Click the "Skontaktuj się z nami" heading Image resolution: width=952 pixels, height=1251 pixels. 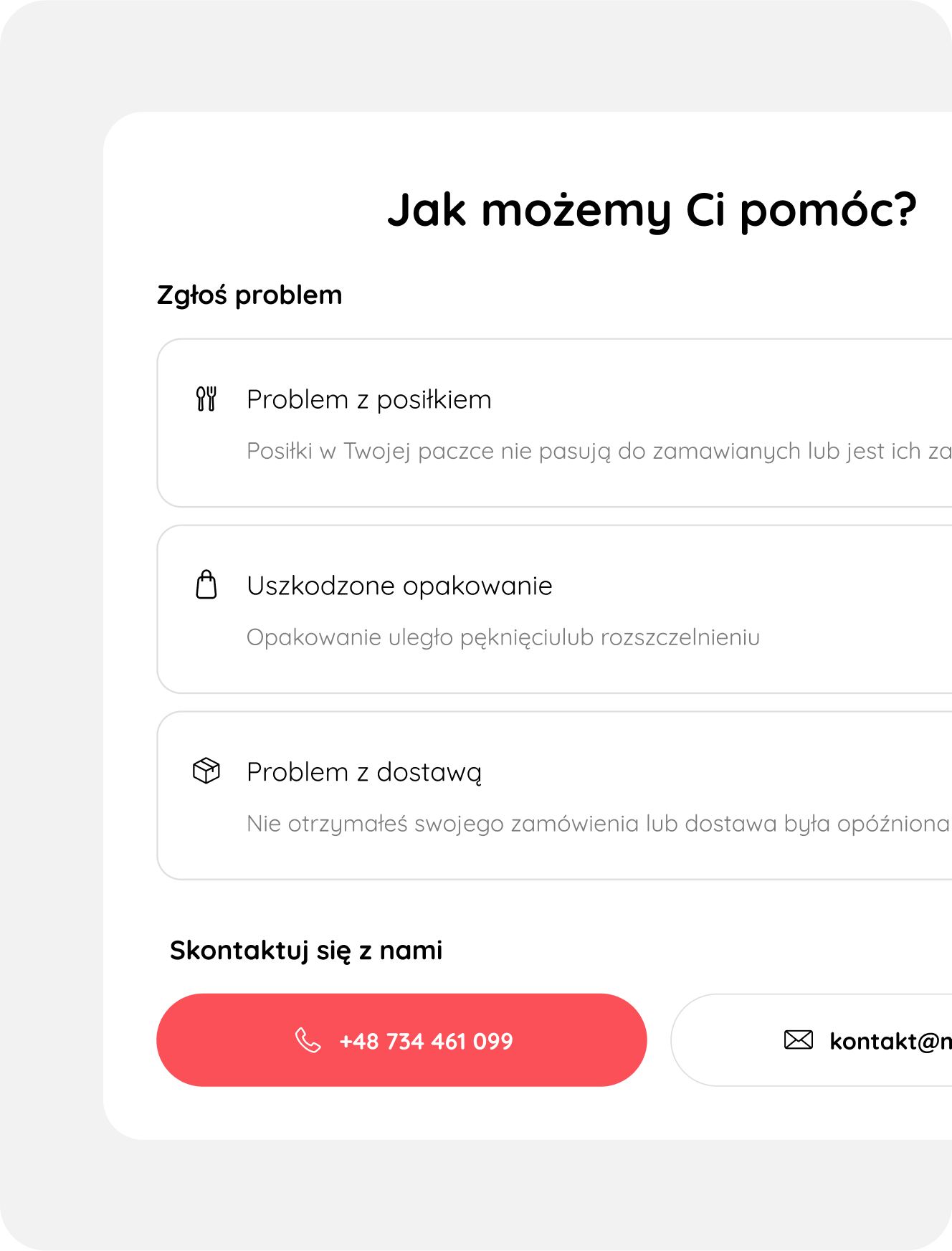pyautogui.click(x=306, y=951)
